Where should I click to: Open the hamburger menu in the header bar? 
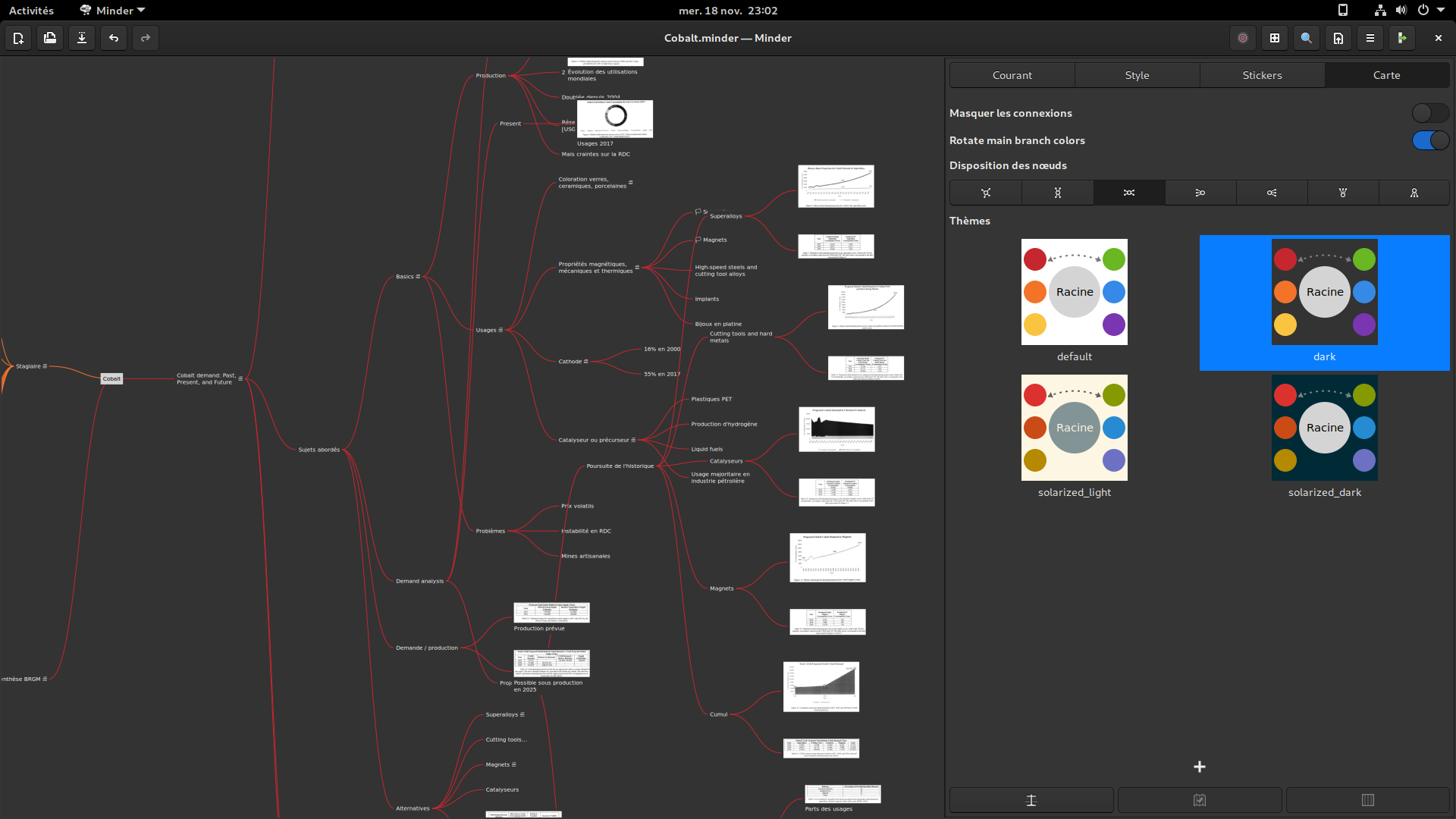[x=1370, y=38]
